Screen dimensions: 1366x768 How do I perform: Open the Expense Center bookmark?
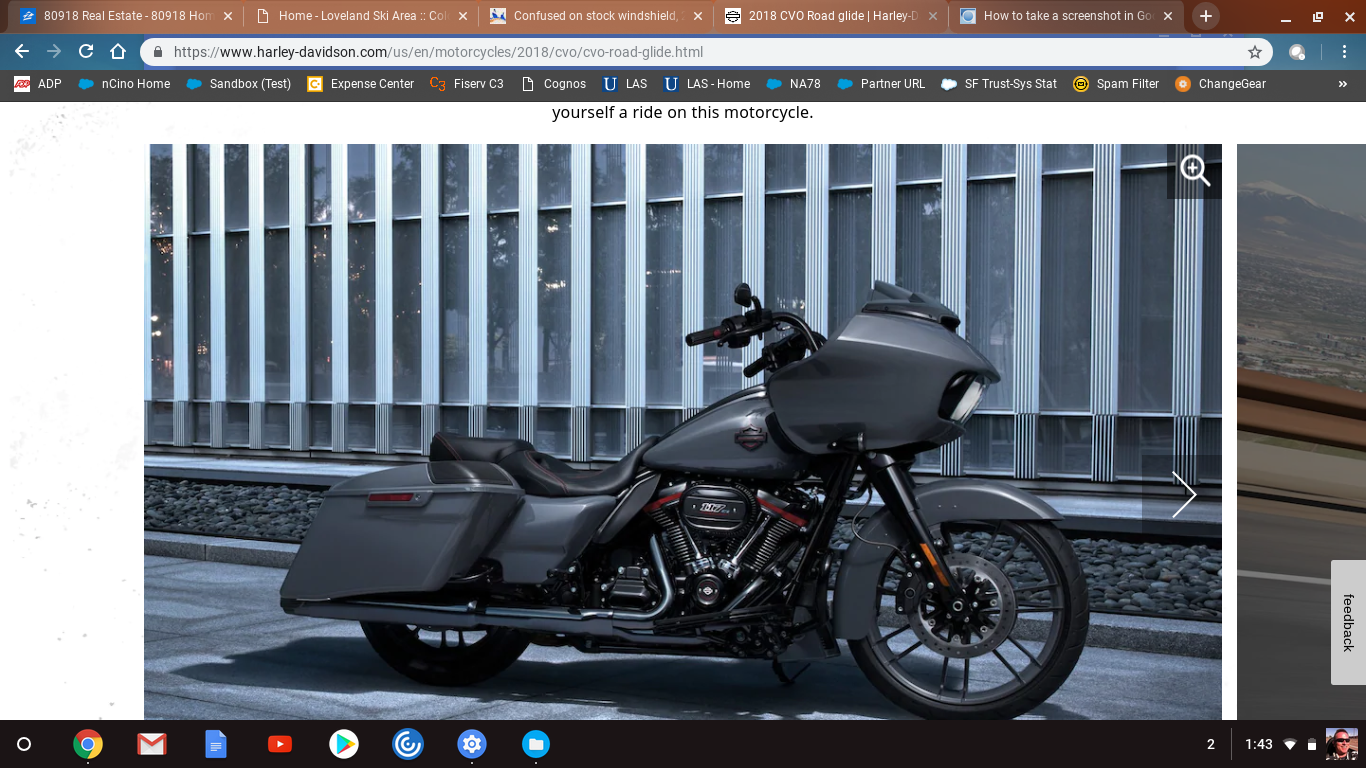point(361,84)
